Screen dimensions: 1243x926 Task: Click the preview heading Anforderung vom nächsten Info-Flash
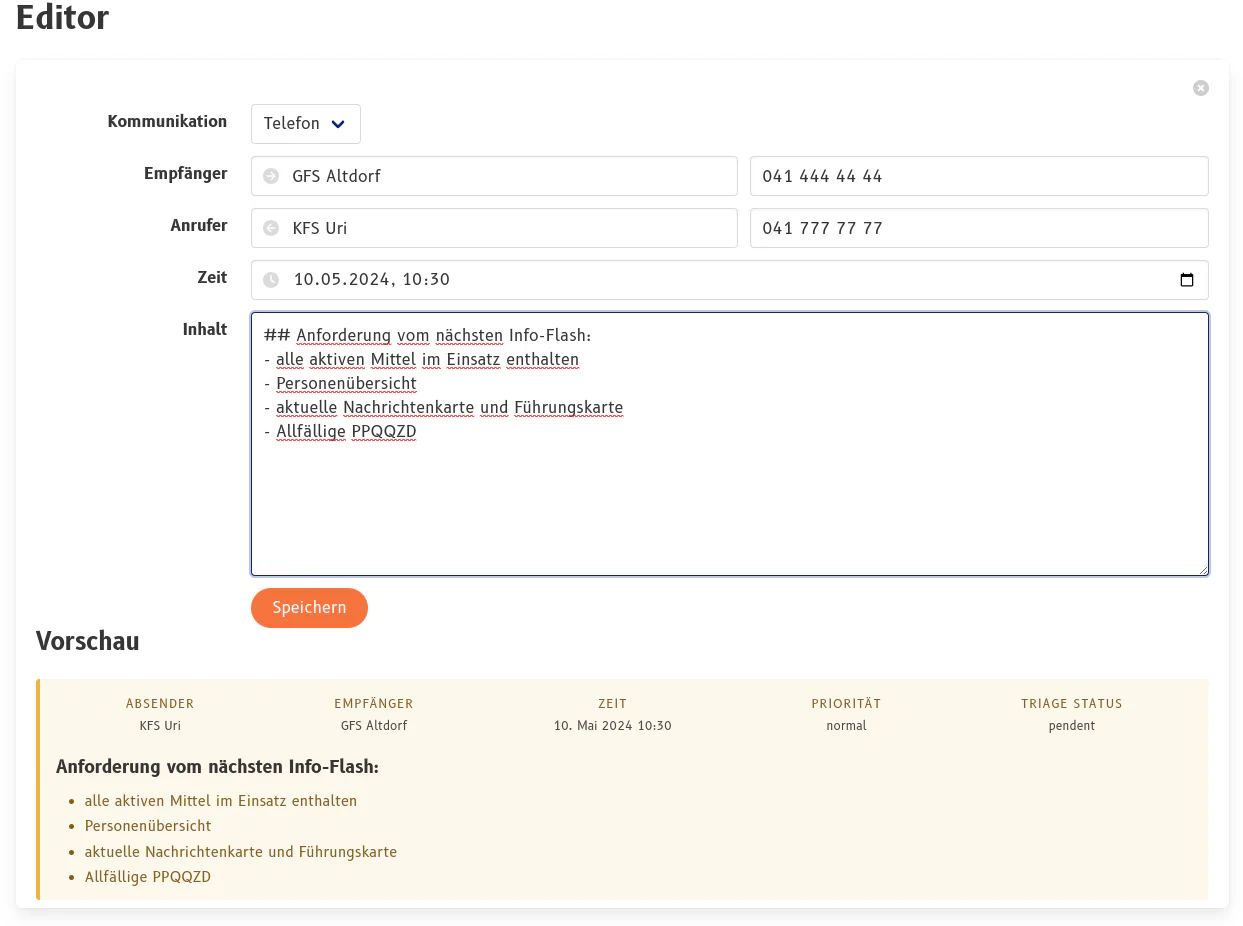tap(217, 767)
